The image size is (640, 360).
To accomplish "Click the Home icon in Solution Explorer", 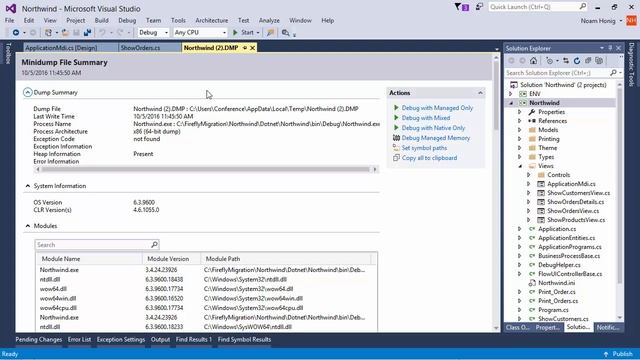I will pos(533,61).
